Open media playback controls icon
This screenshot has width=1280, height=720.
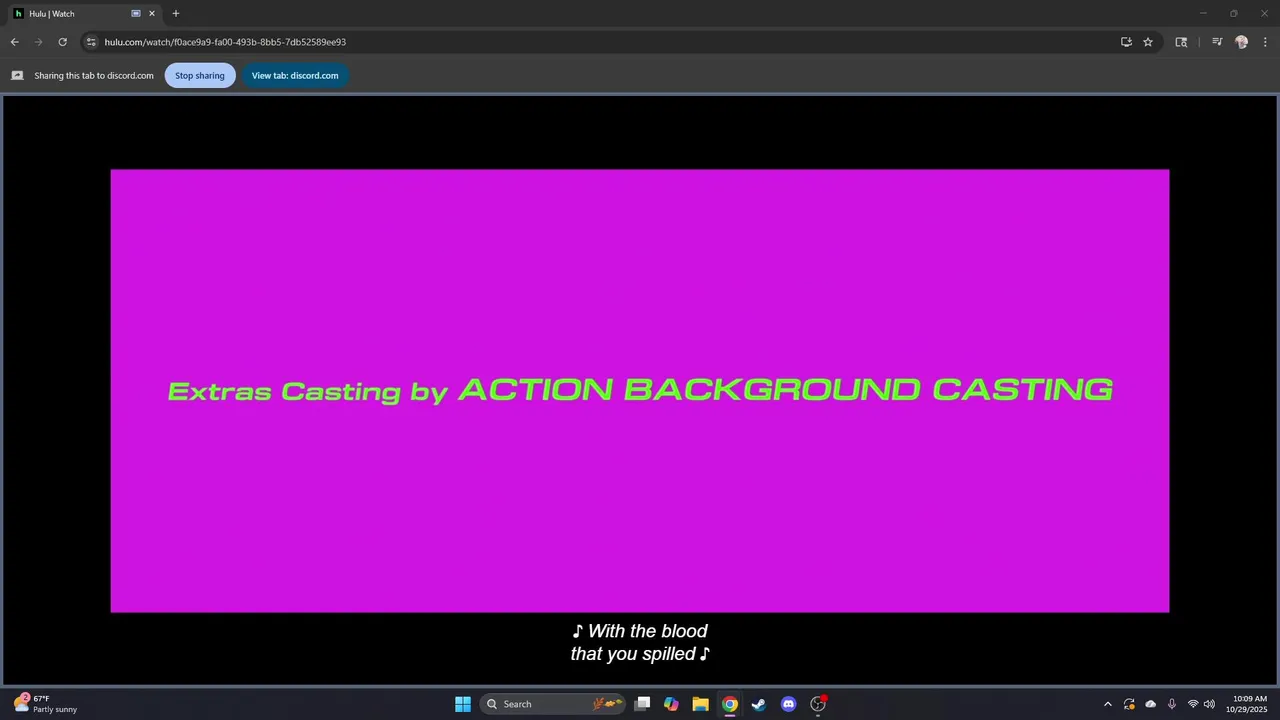(x=1217, y=42)
